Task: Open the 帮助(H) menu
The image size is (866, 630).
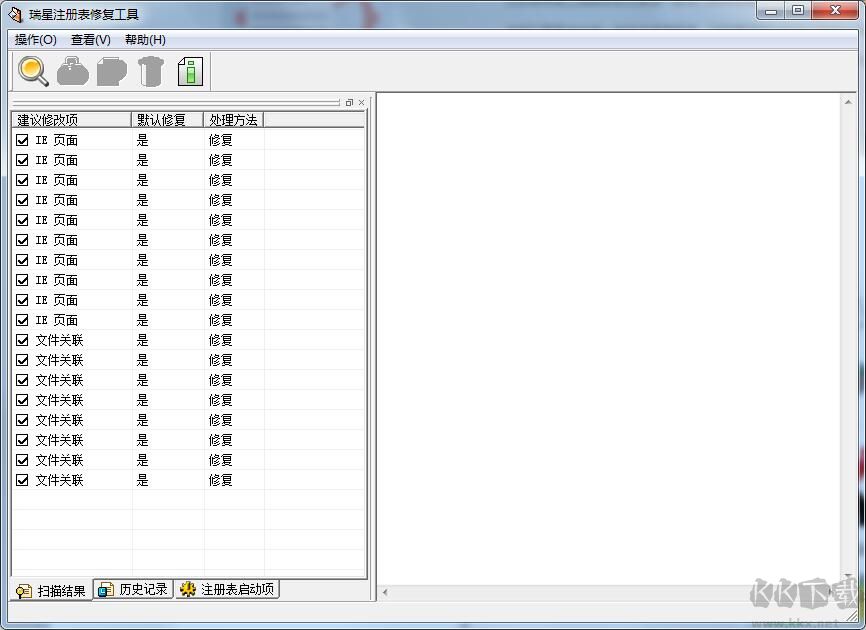Action: click(143, 40)
